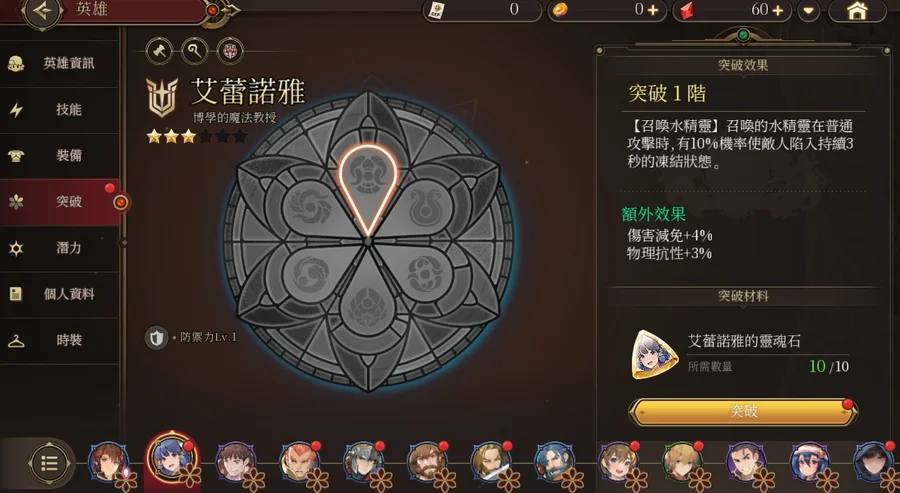Collapse the side menu with the orange knob
The image size is (900, 493).
[x=121, y=202]
